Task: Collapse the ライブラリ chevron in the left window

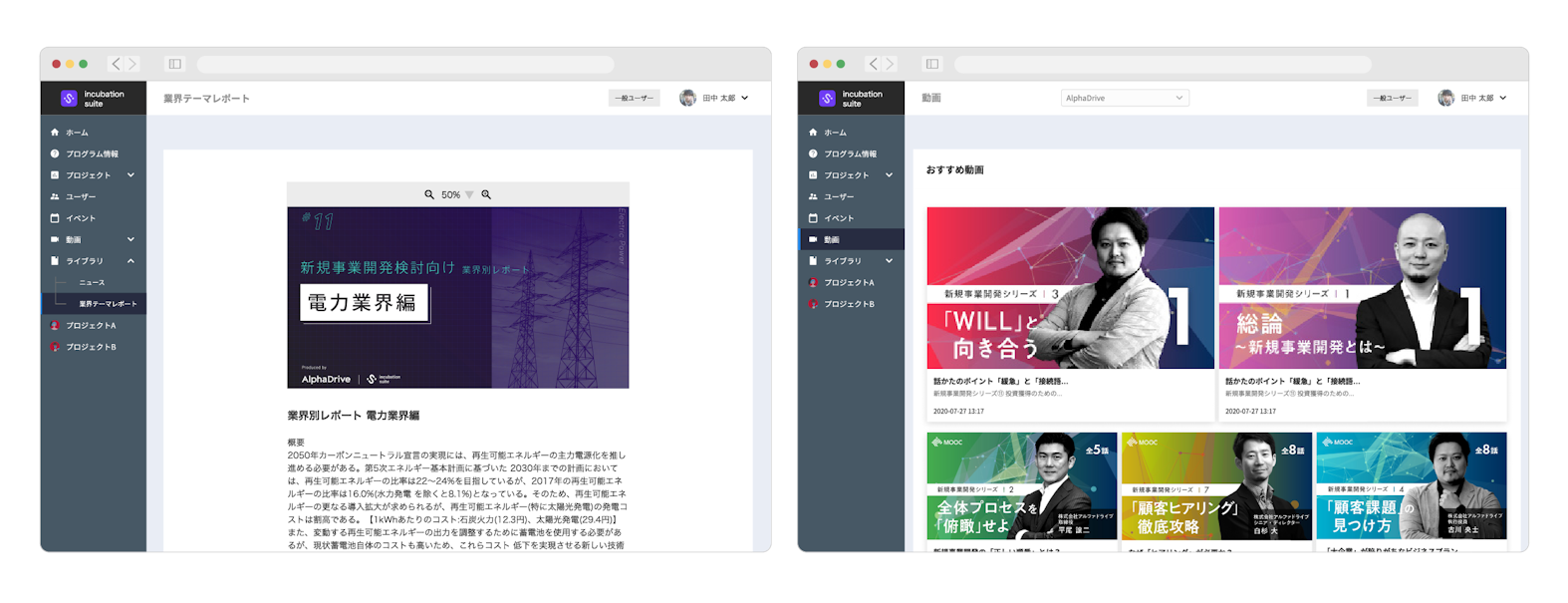Action: click(131, 261)
